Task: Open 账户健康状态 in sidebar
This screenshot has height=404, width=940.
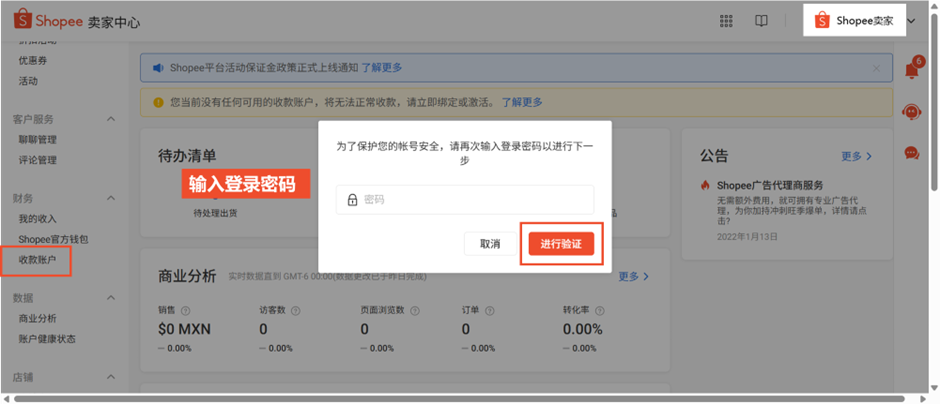Action: tap(47, 339)
